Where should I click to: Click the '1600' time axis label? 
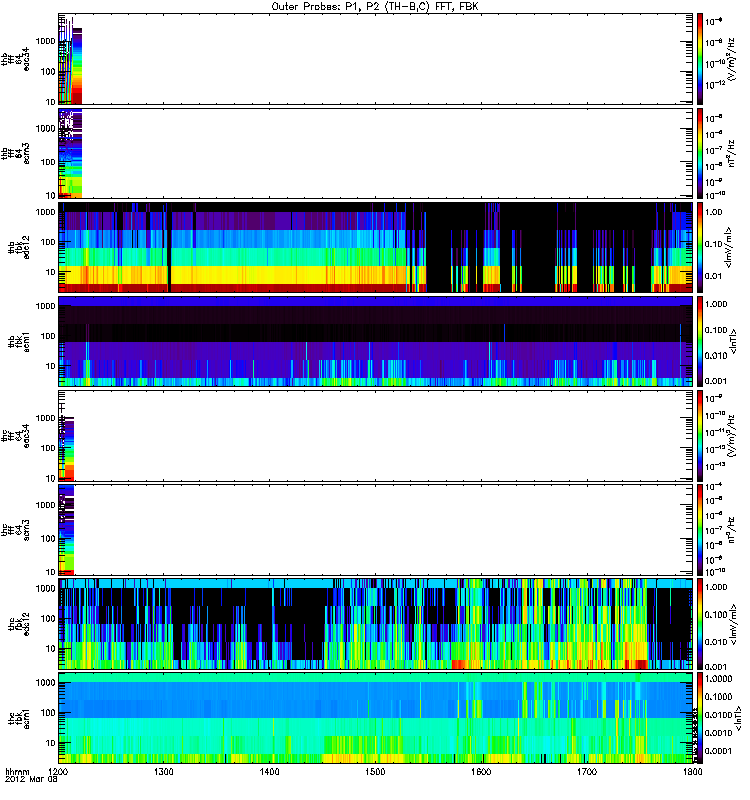481,772
